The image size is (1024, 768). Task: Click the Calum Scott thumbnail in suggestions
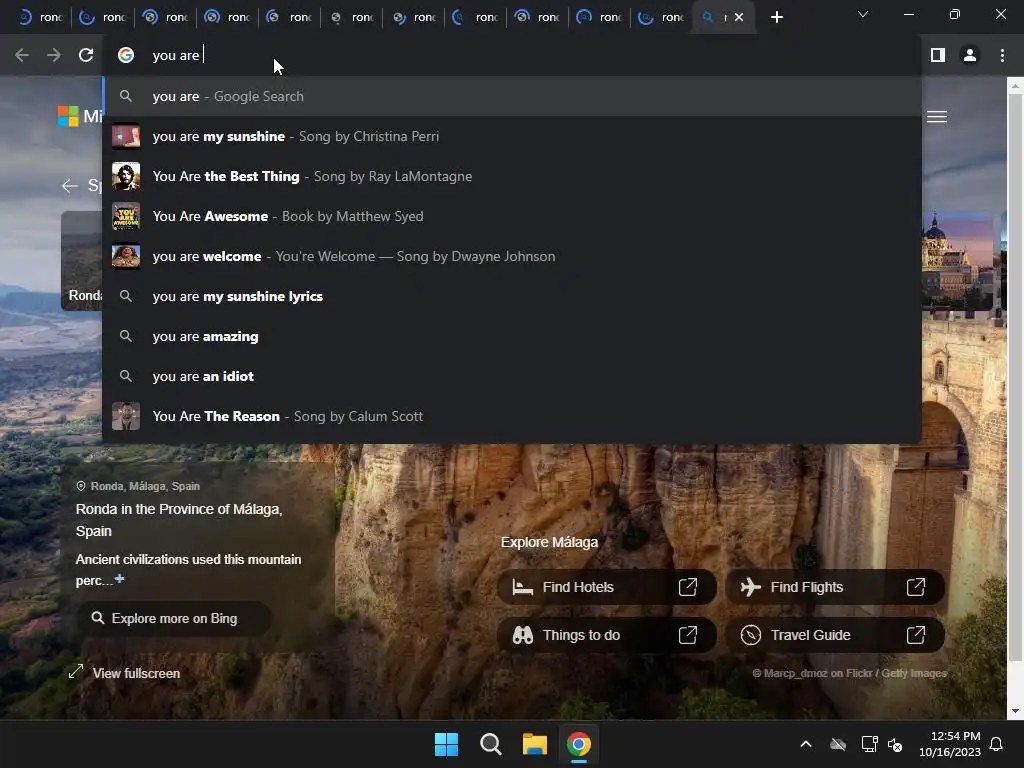coord(126,417)
